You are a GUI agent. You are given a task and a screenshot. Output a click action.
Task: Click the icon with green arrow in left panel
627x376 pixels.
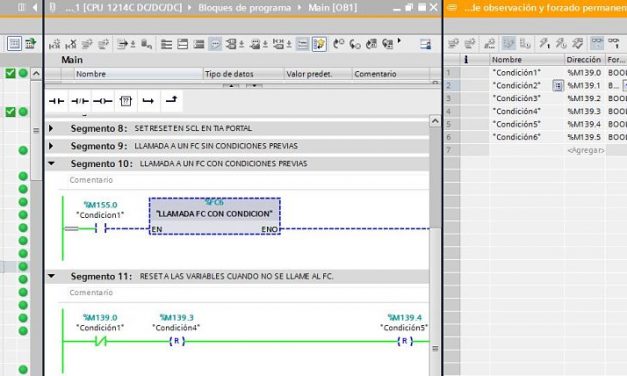30,43
